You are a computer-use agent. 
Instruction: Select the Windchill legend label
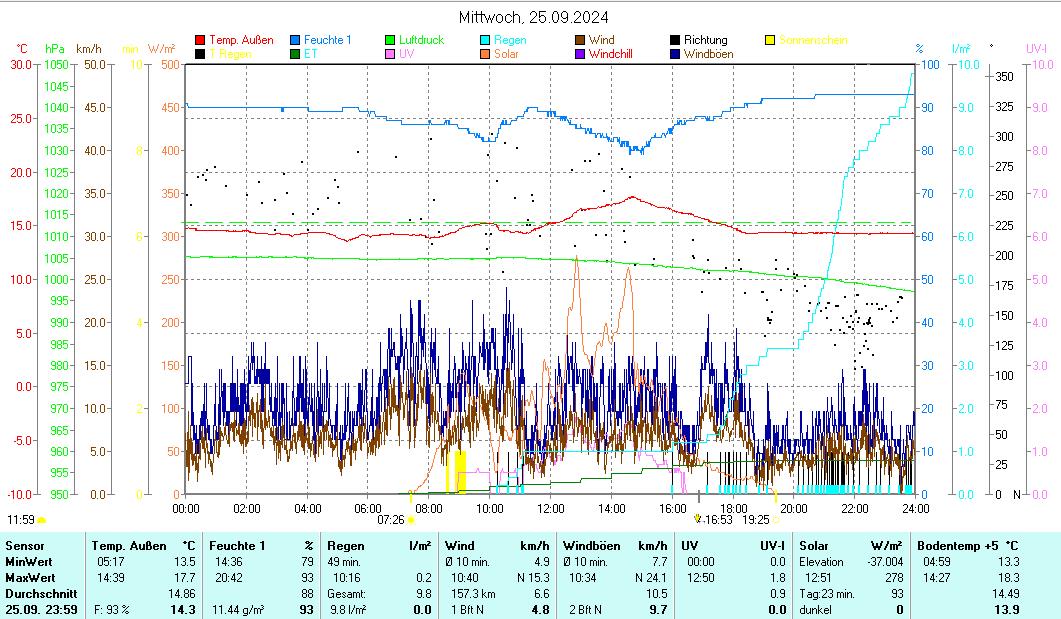(x=616, y=54)
